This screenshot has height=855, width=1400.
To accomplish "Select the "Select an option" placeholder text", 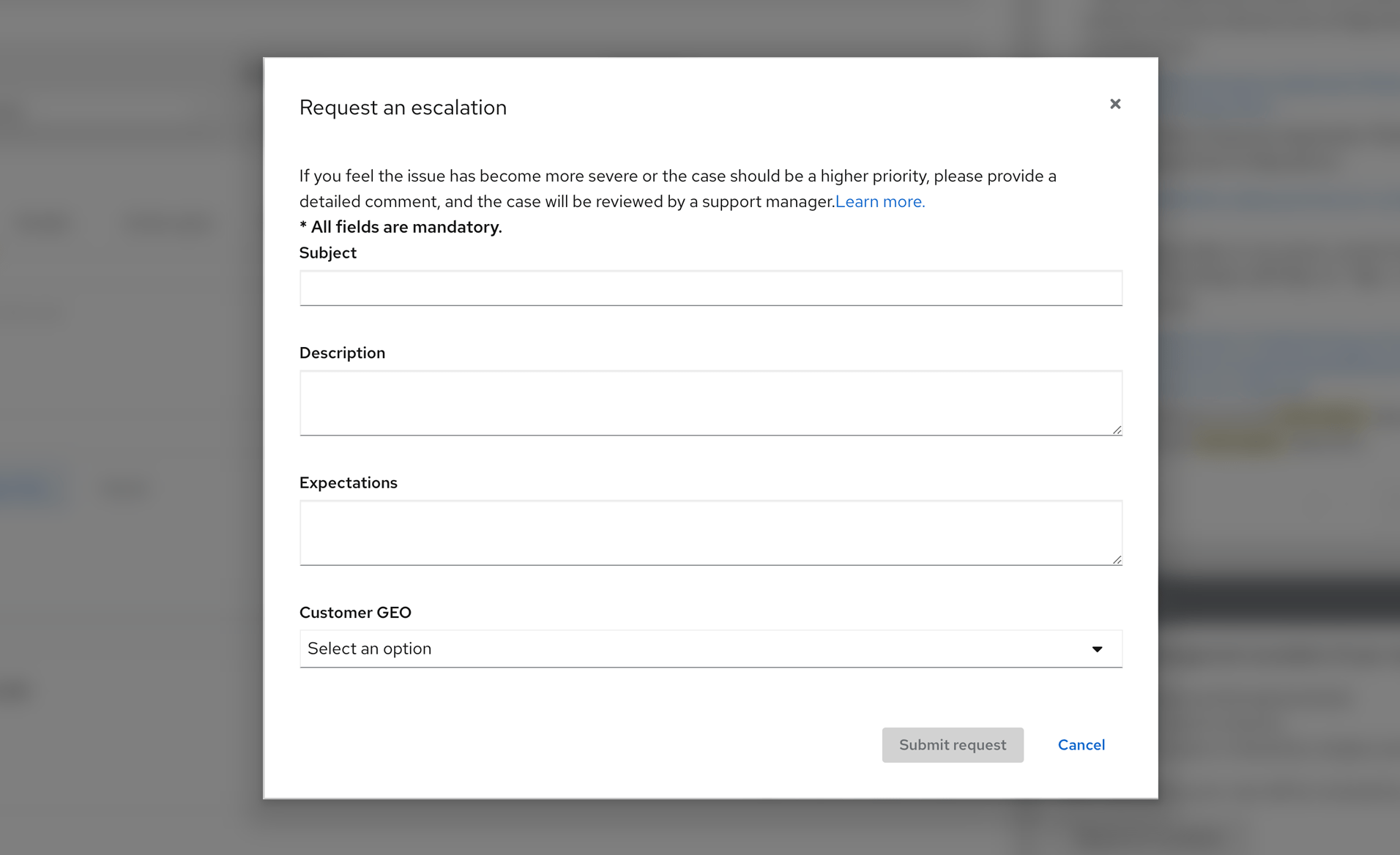I will (369, 649).
